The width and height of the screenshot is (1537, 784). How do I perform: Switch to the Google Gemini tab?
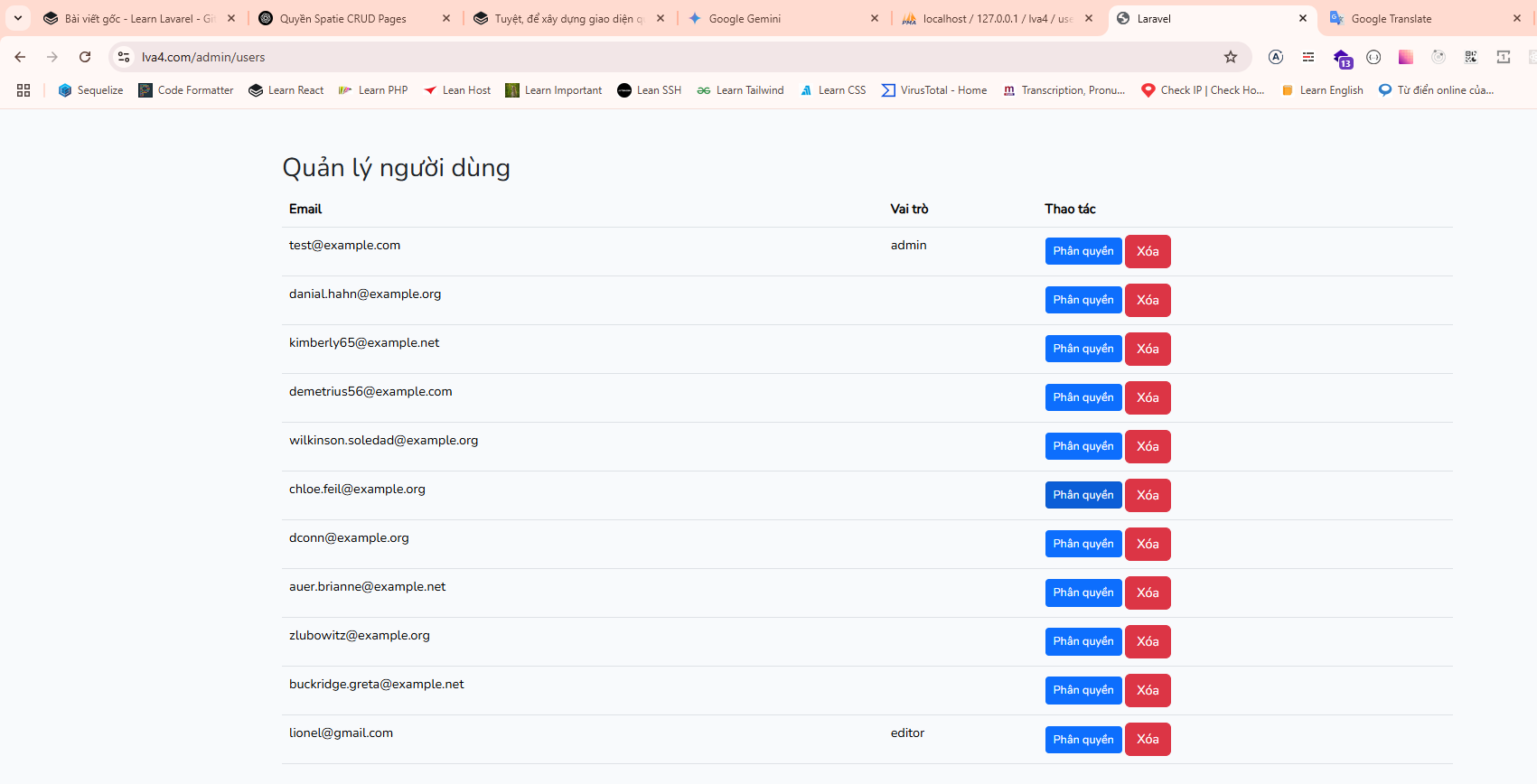744,18
